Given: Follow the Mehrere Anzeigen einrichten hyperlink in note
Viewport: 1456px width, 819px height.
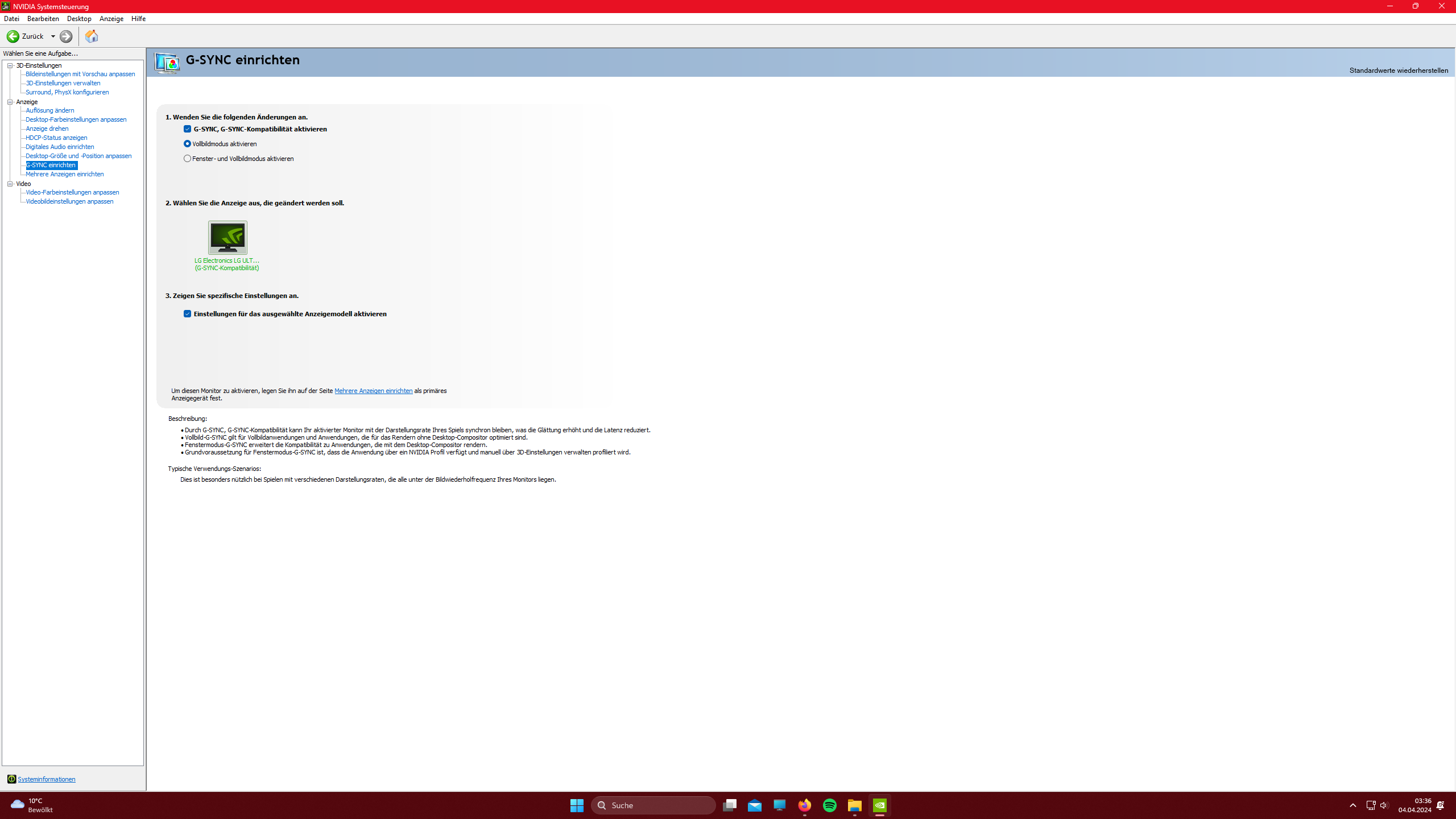Looking at the screenshot, I should click(x=373, y=391).
